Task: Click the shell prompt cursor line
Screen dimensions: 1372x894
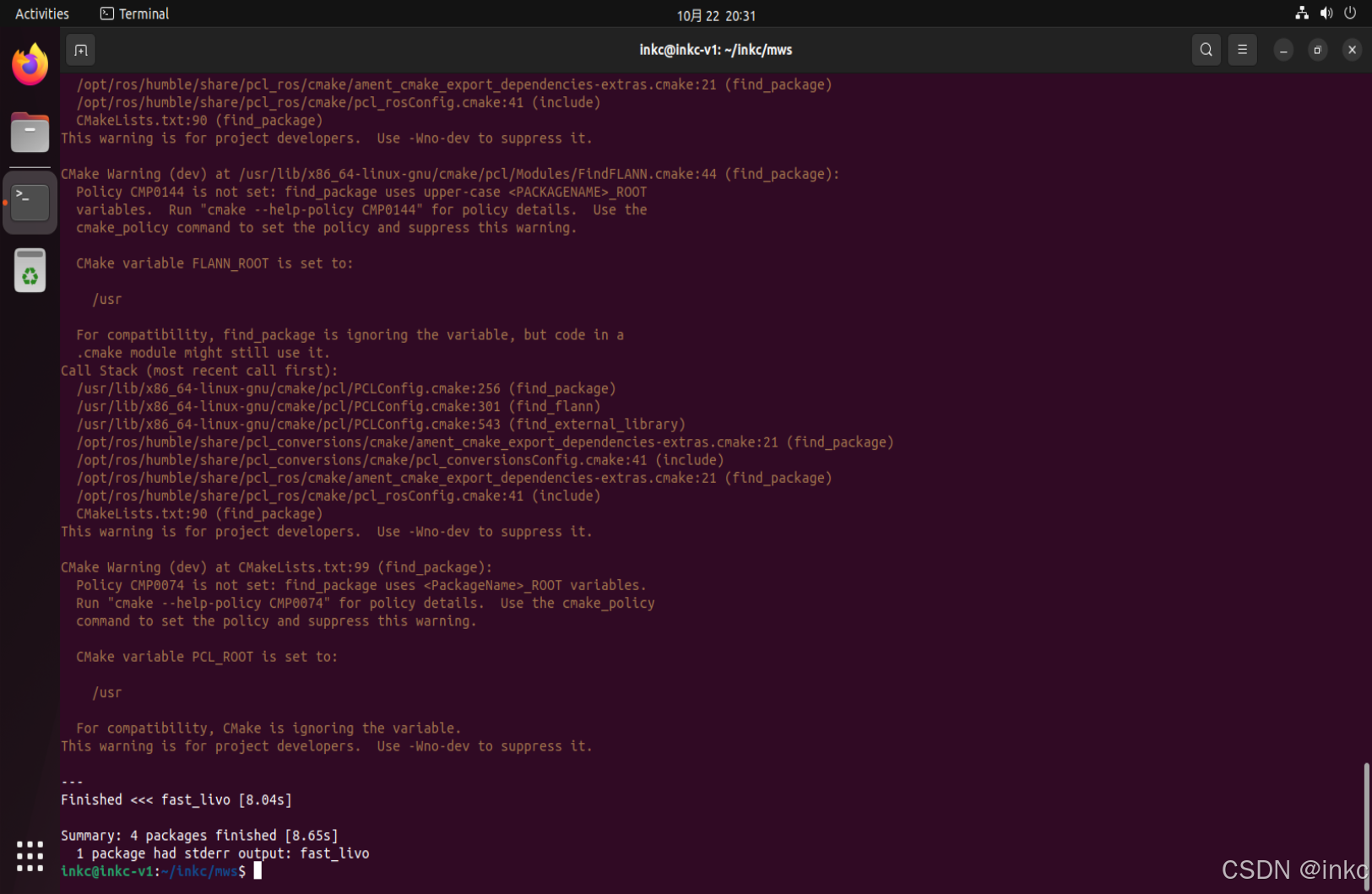Action: point(256,871)
